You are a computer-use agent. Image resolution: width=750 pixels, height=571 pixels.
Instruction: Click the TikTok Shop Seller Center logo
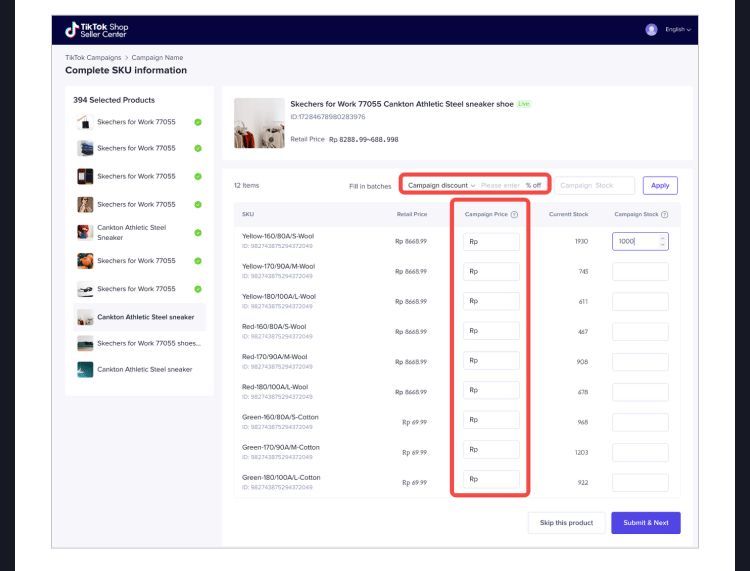coord(97,30)
